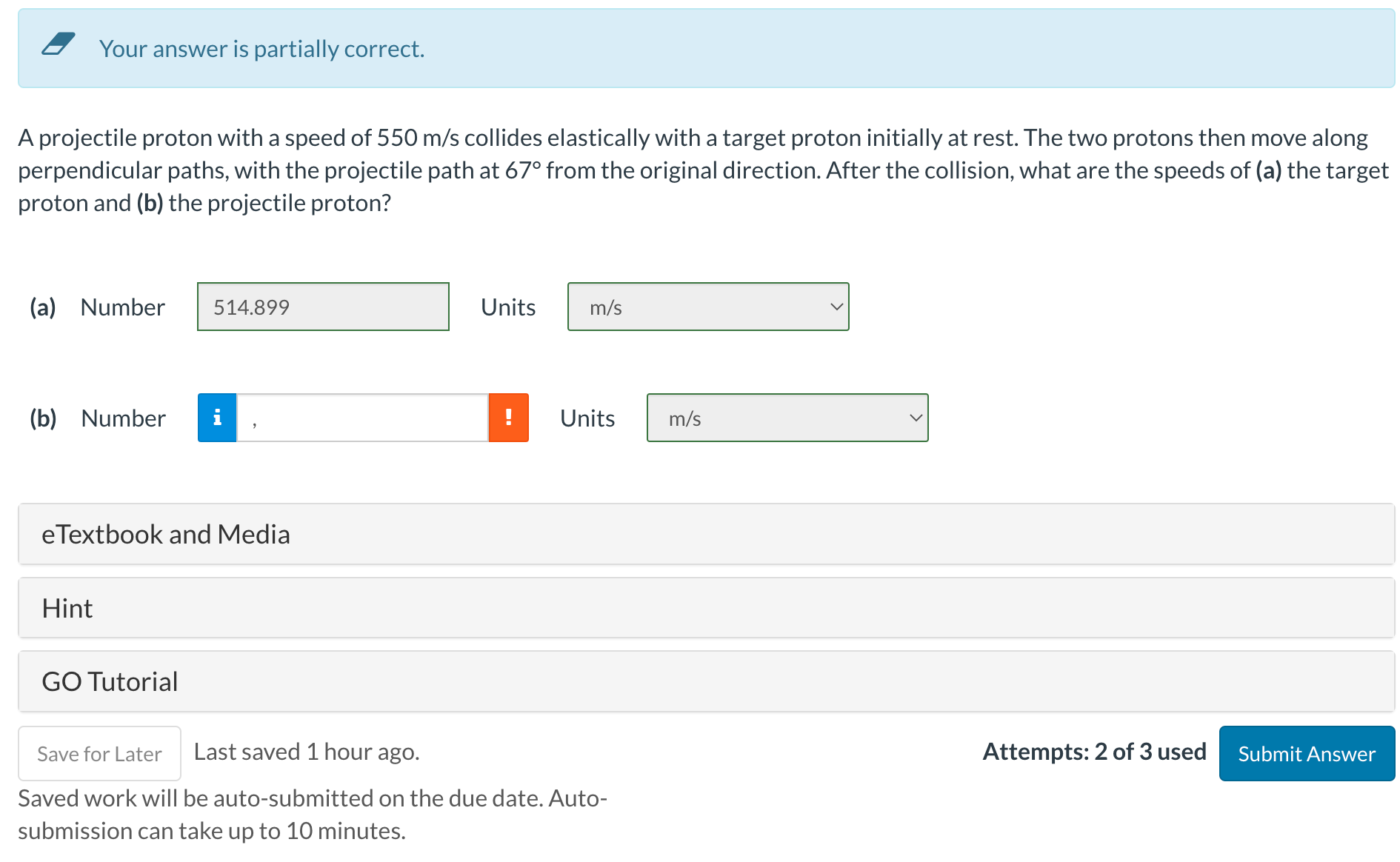Click the 'Last saved 1 hour ago' text
This screenshot has width=1400, height=862.
click(x=307, y=752)
